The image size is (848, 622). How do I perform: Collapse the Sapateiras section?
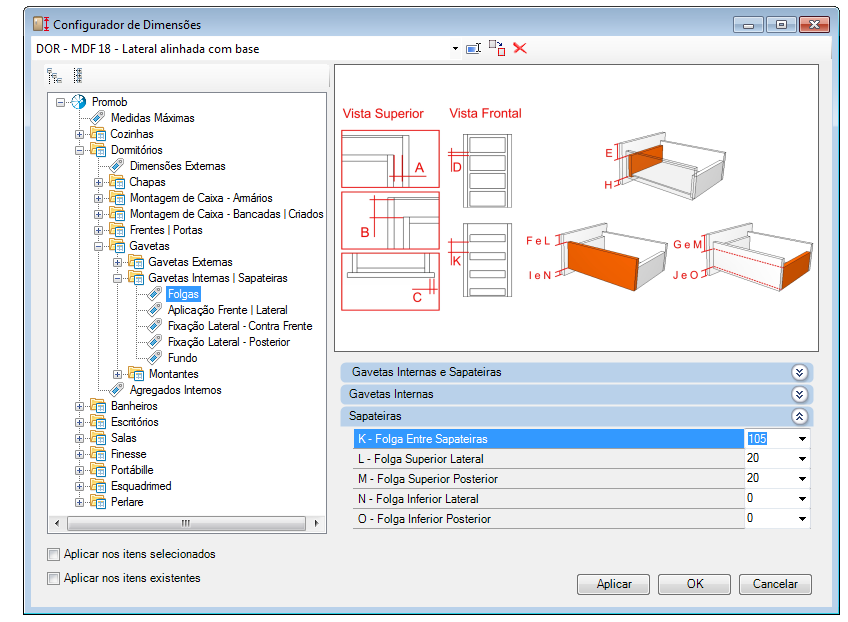(799, 416)
